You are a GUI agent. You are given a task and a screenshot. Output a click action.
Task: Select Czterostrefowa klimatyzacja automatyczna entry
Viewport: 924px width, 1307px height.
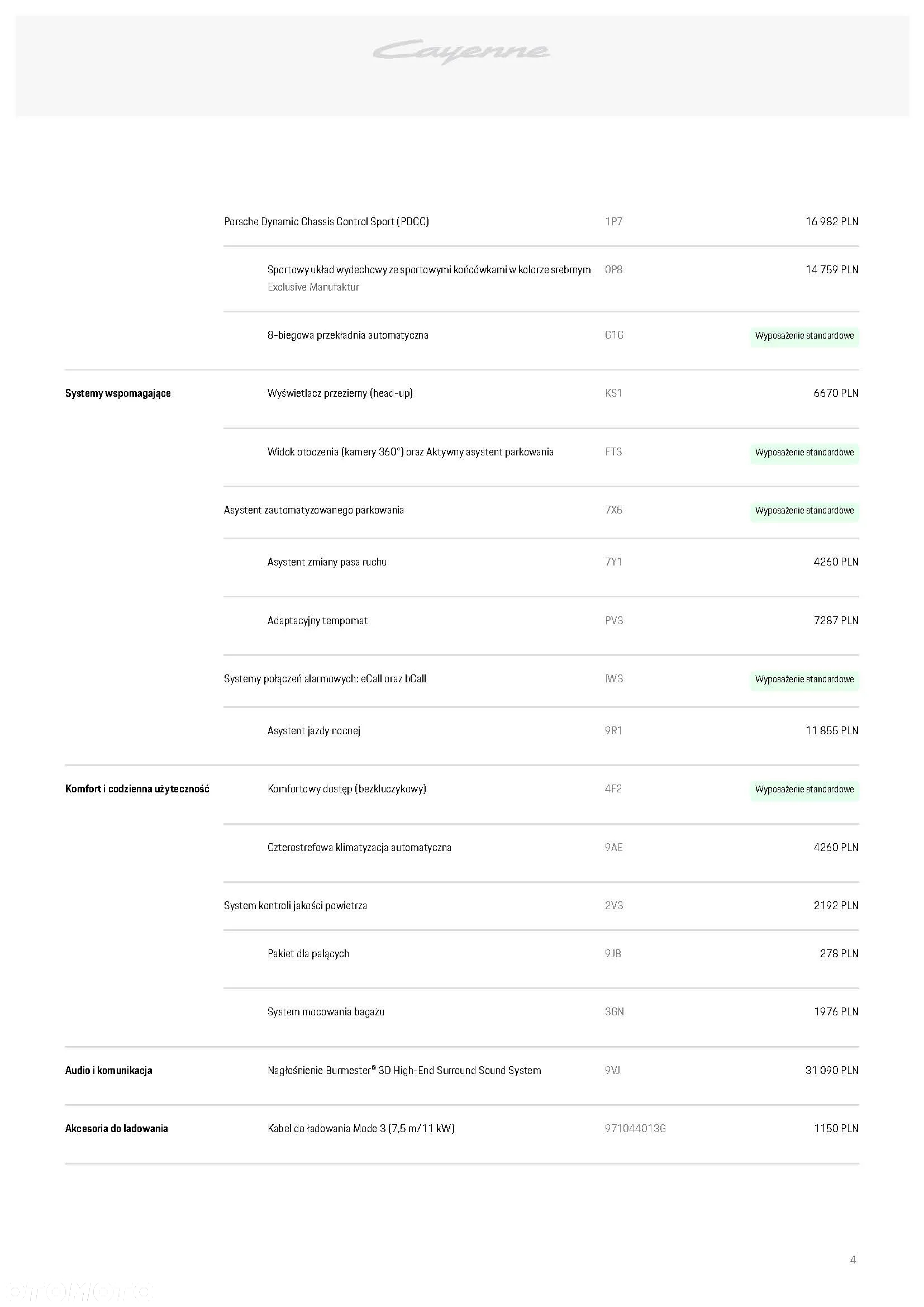coord(360,848)
